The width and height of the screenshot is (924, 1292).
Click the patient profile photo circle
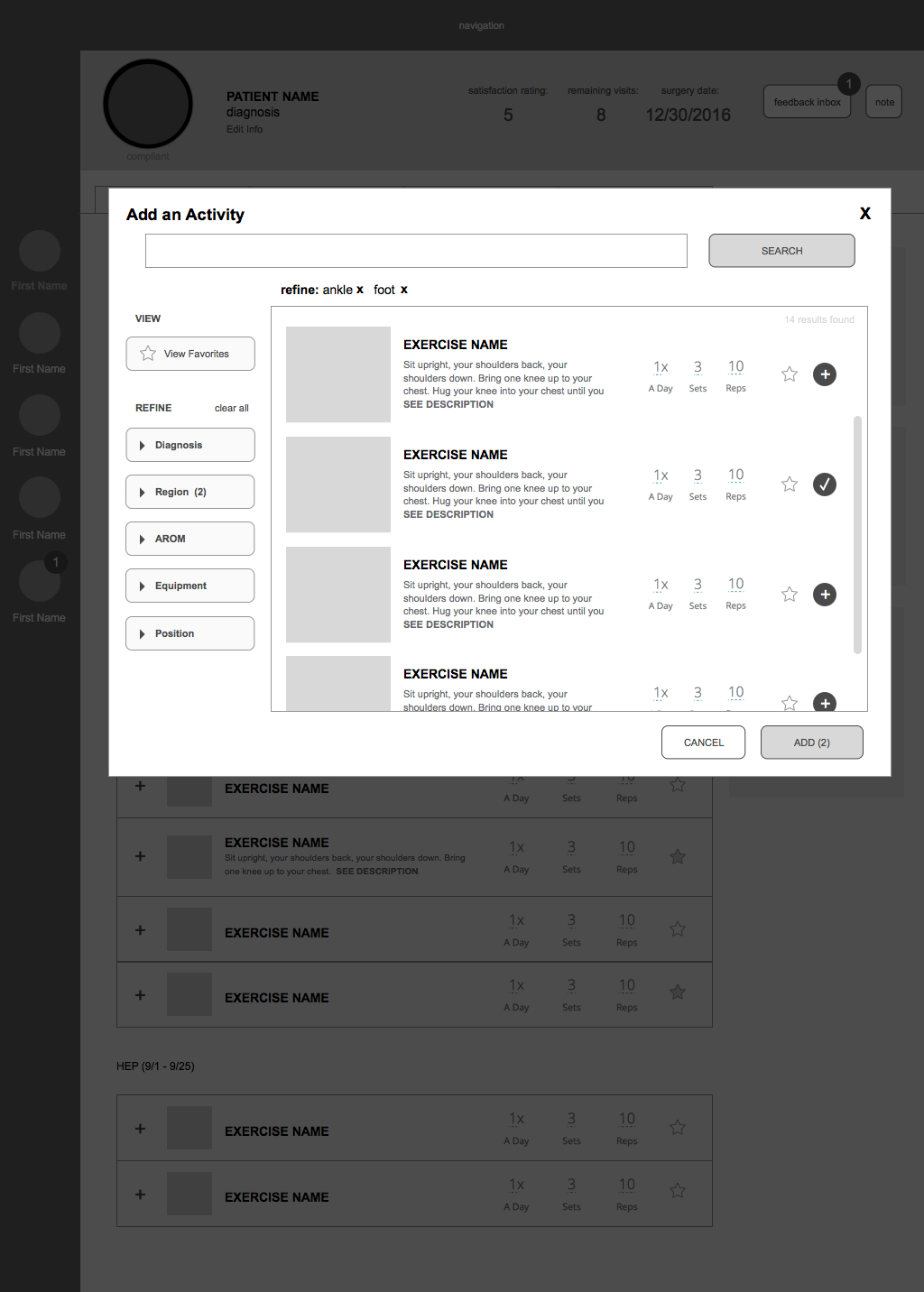click(148, 104)
